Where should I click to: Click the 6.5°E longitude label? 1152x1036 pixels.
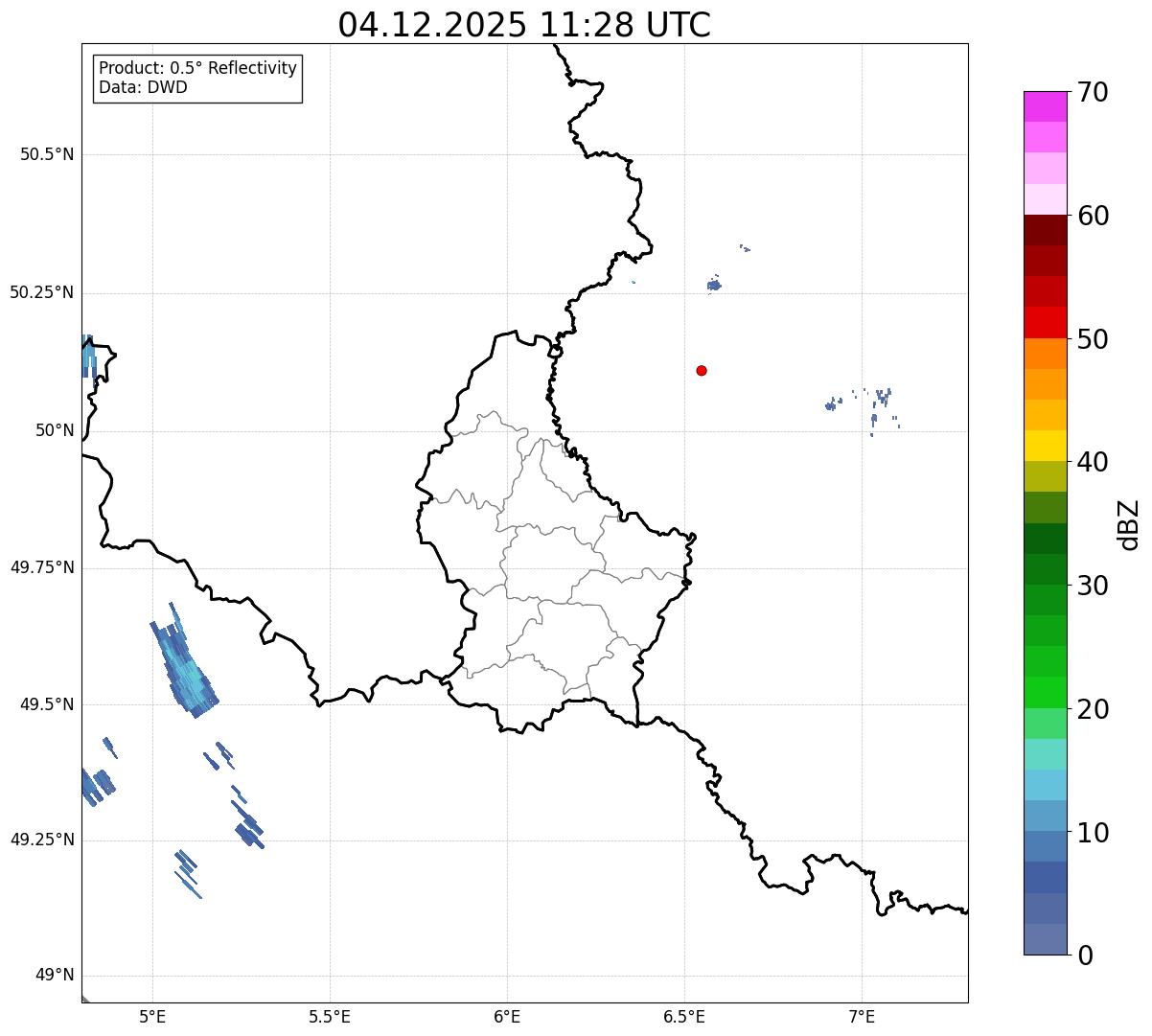(x=684, y=1017)
